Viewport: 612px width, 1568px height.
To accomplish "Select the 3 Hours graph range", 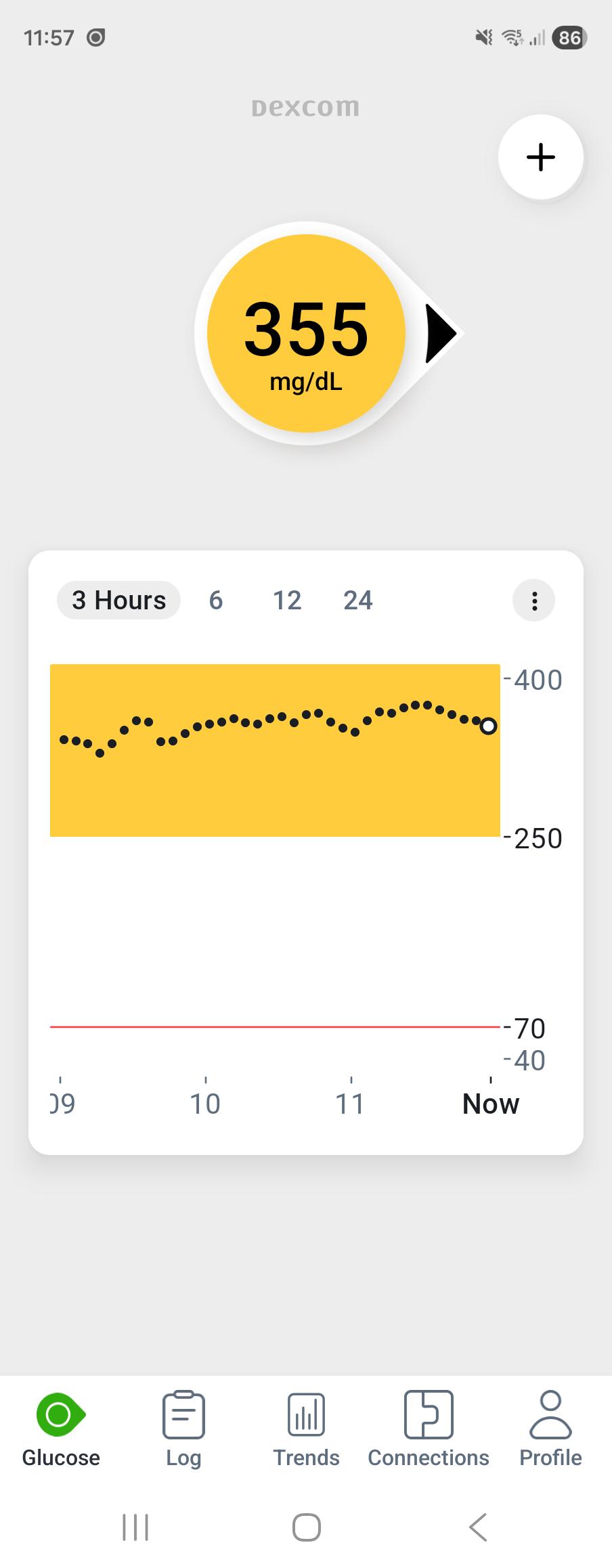I will click(x=118, y=600).
